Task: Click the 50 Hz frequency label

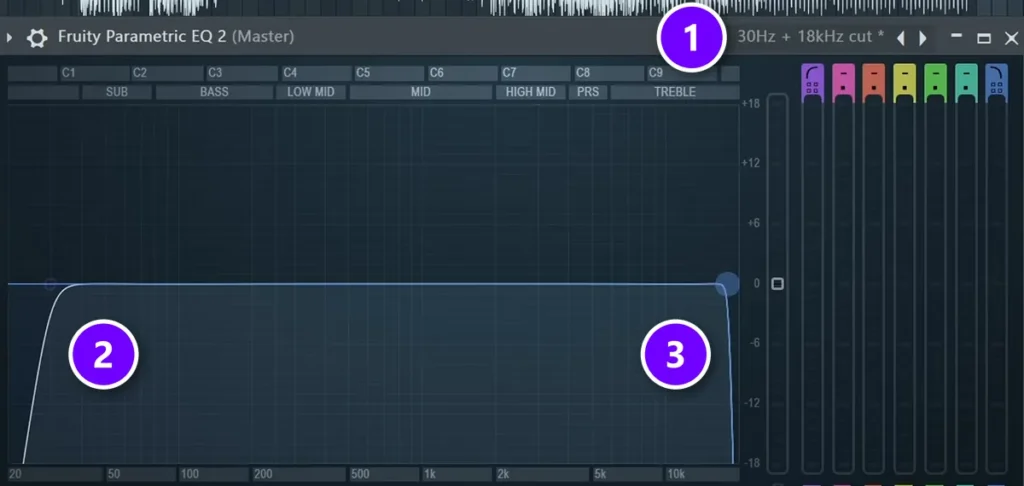Action: point(114,475)
